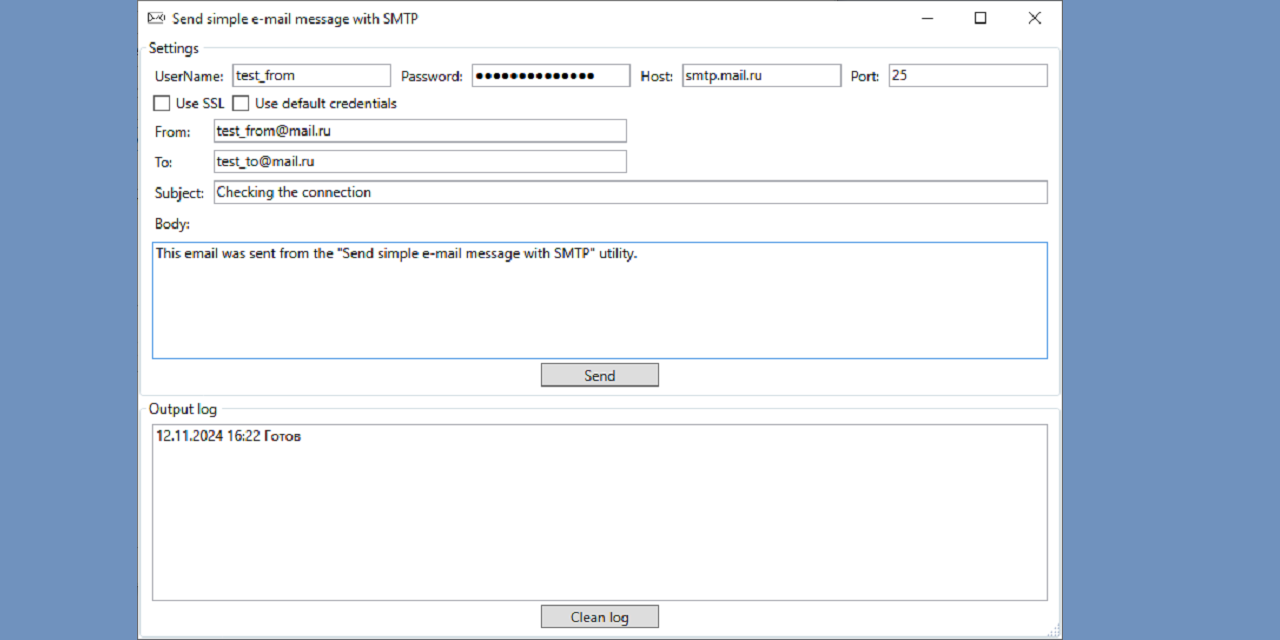Select the Port field with value 25
The height and width of the screenshot is (640, 1280).
coord(966,74)
